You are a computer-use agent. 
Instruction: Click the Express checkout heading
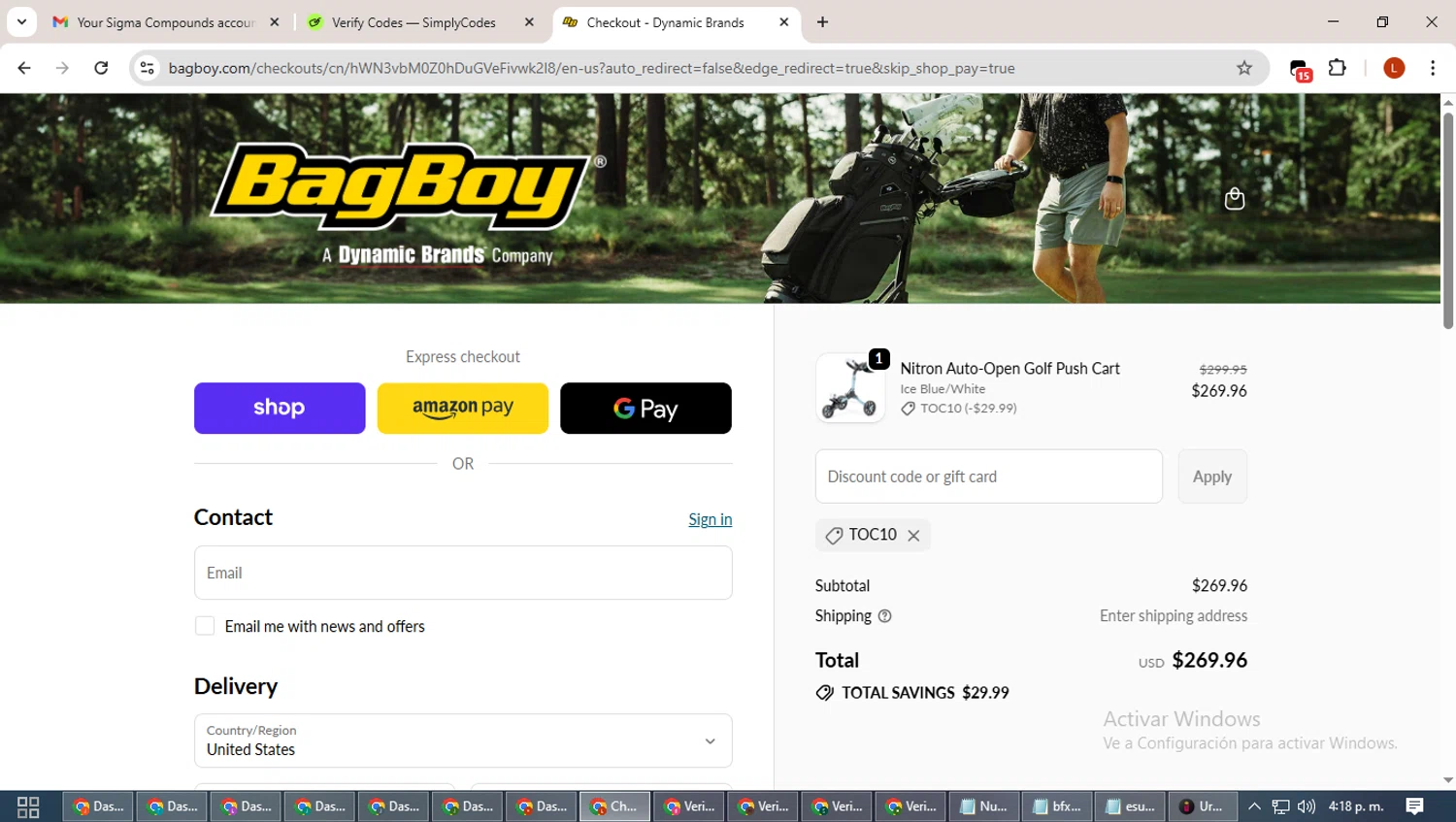pos(463,357)
